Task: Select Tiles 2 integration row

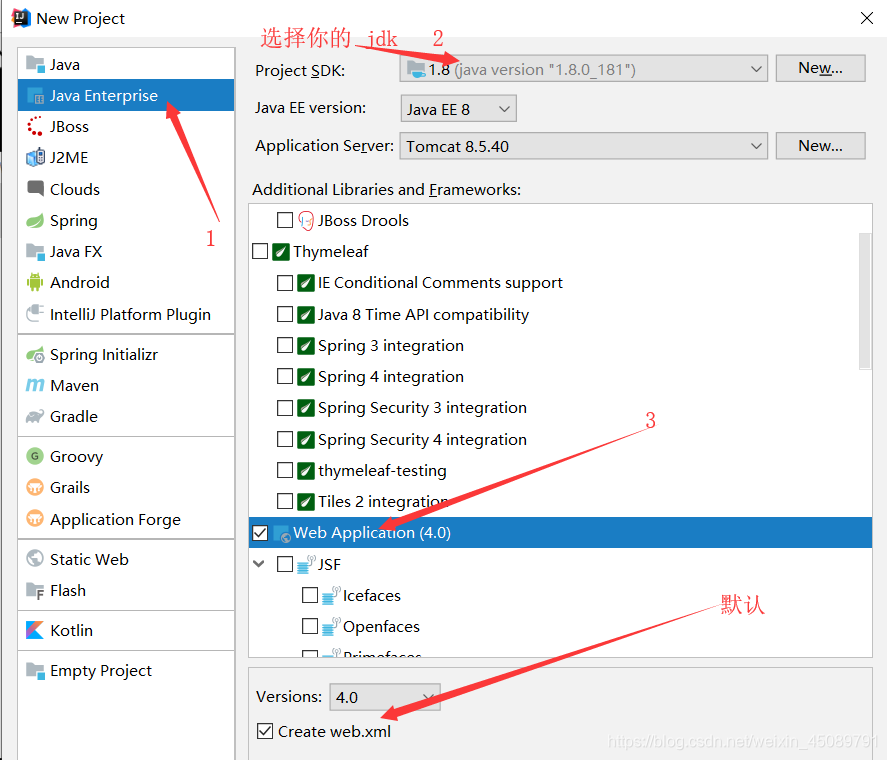Action: [x=560, y=501]
